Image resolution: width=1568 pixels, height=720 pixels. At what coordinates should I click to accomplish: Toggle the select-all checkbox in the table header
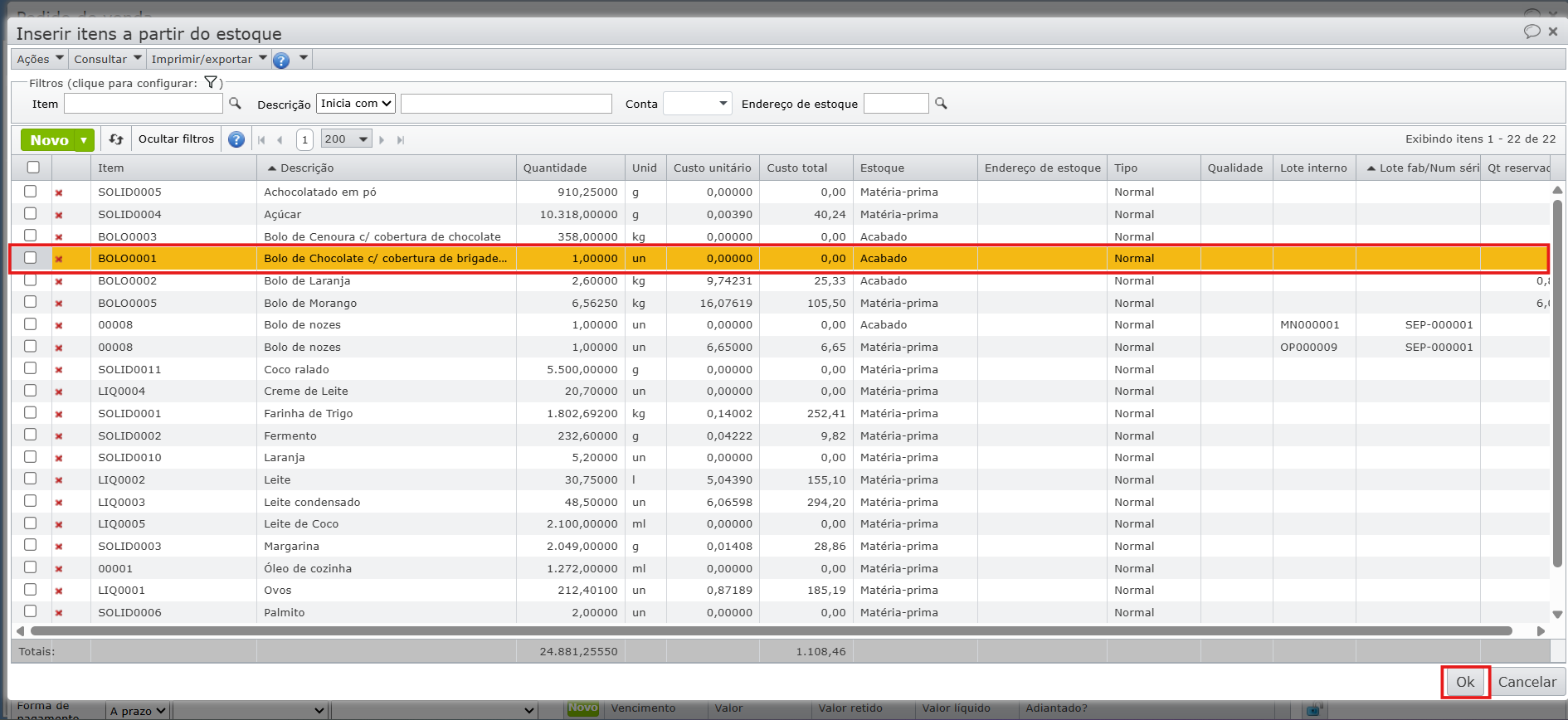[33, 168]
